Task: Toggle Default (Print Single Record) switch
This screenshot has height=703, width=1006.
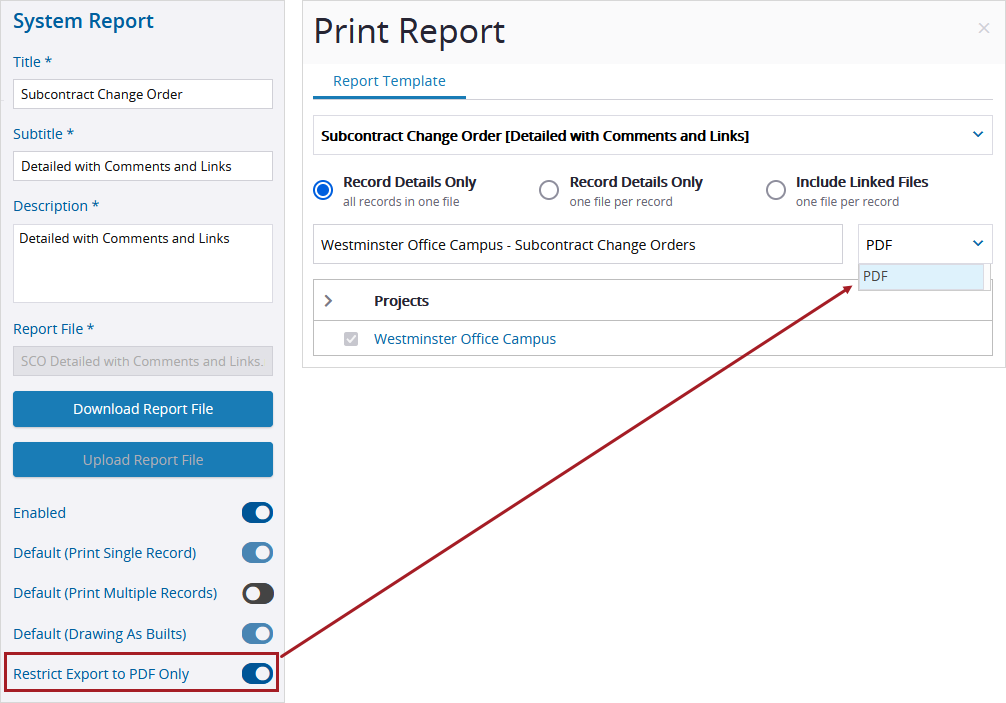Action: point(257,552)
